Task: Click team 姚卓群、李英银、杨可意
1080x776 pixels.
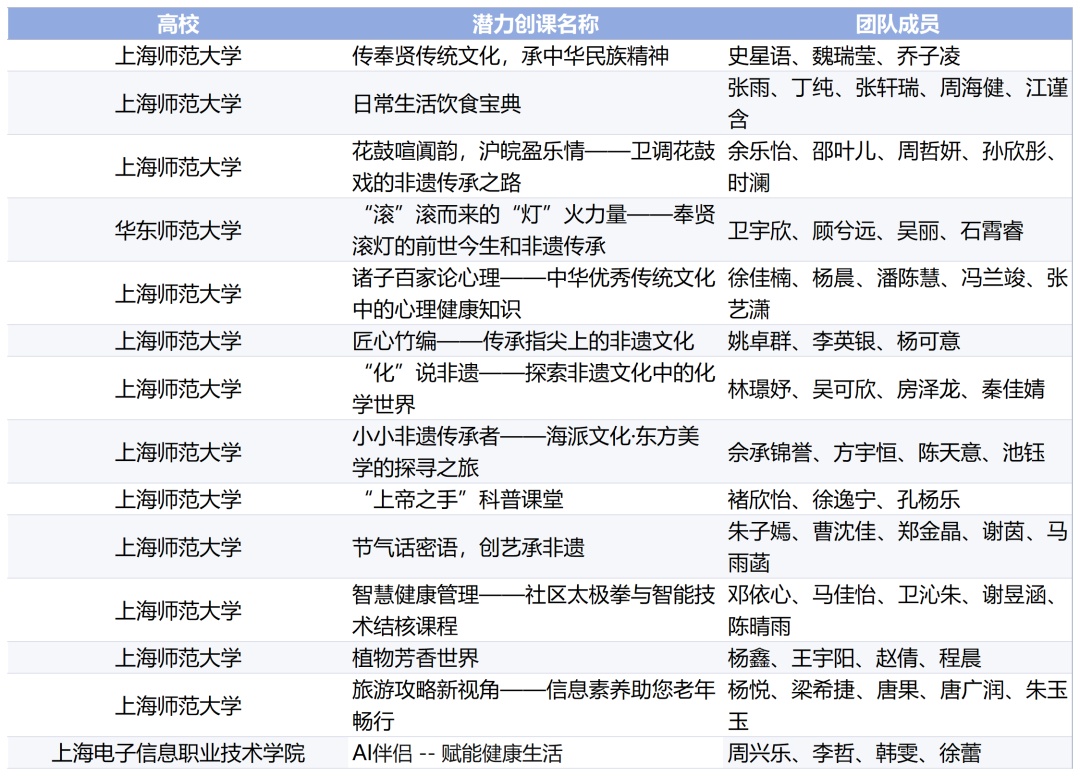Action: pos(844,341)
